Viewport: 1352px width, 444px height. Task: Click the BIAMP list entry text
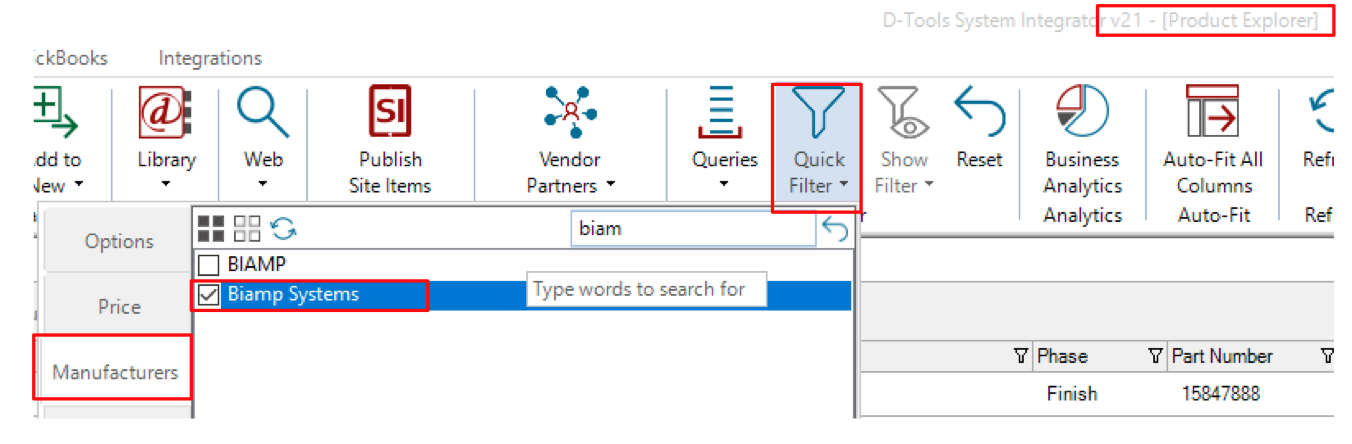tap(256, 265)
